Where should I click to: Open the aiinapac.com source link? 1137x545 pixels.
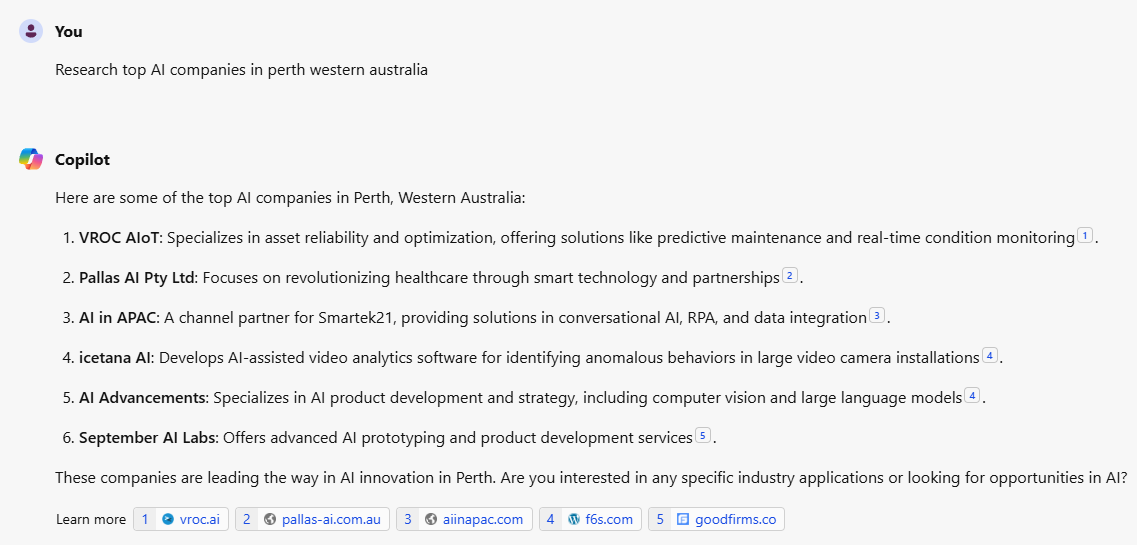tap(464, 519)
